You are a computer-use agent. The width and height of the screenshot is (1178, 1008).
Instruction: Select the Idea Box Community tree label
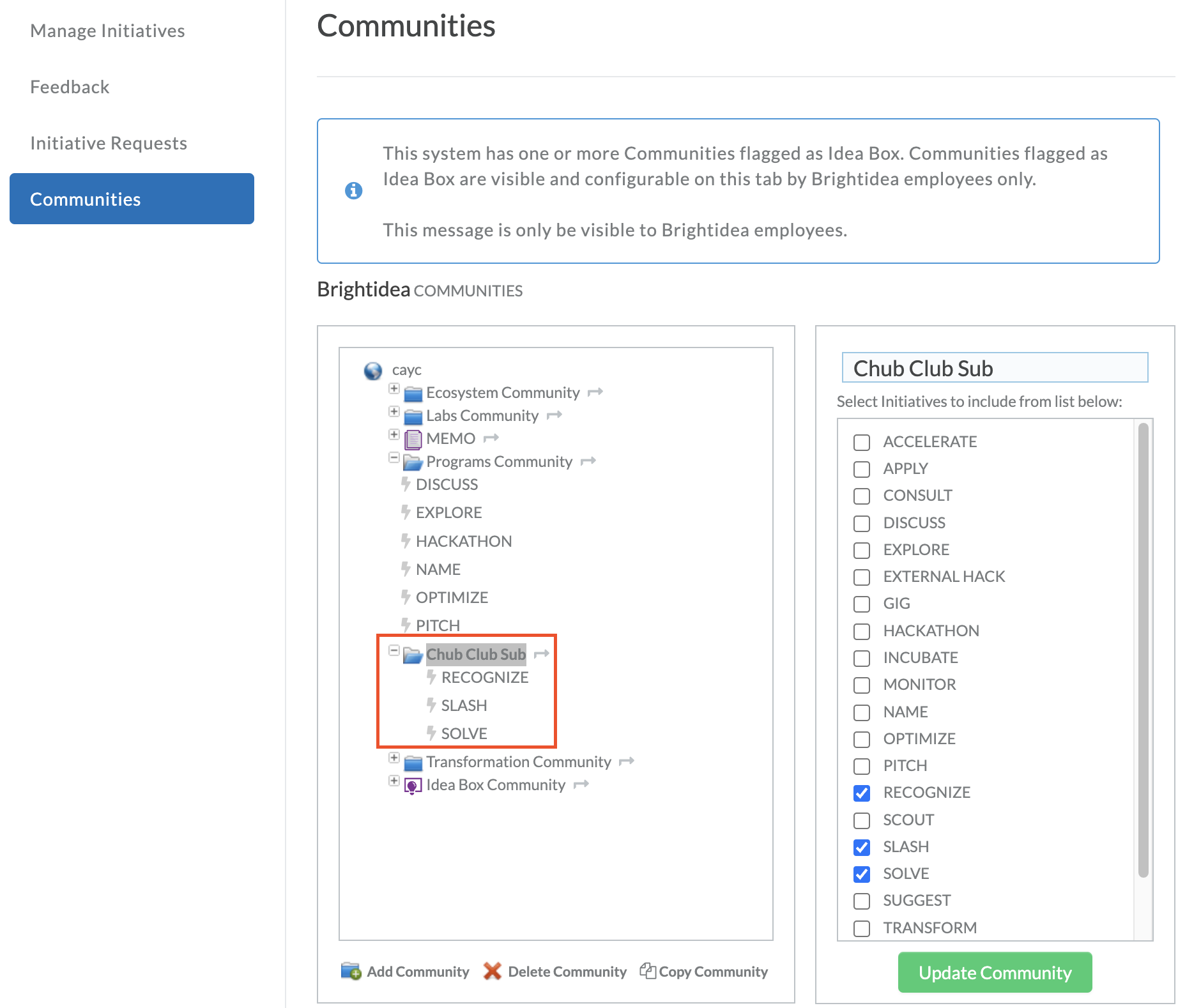click(496, 785)
